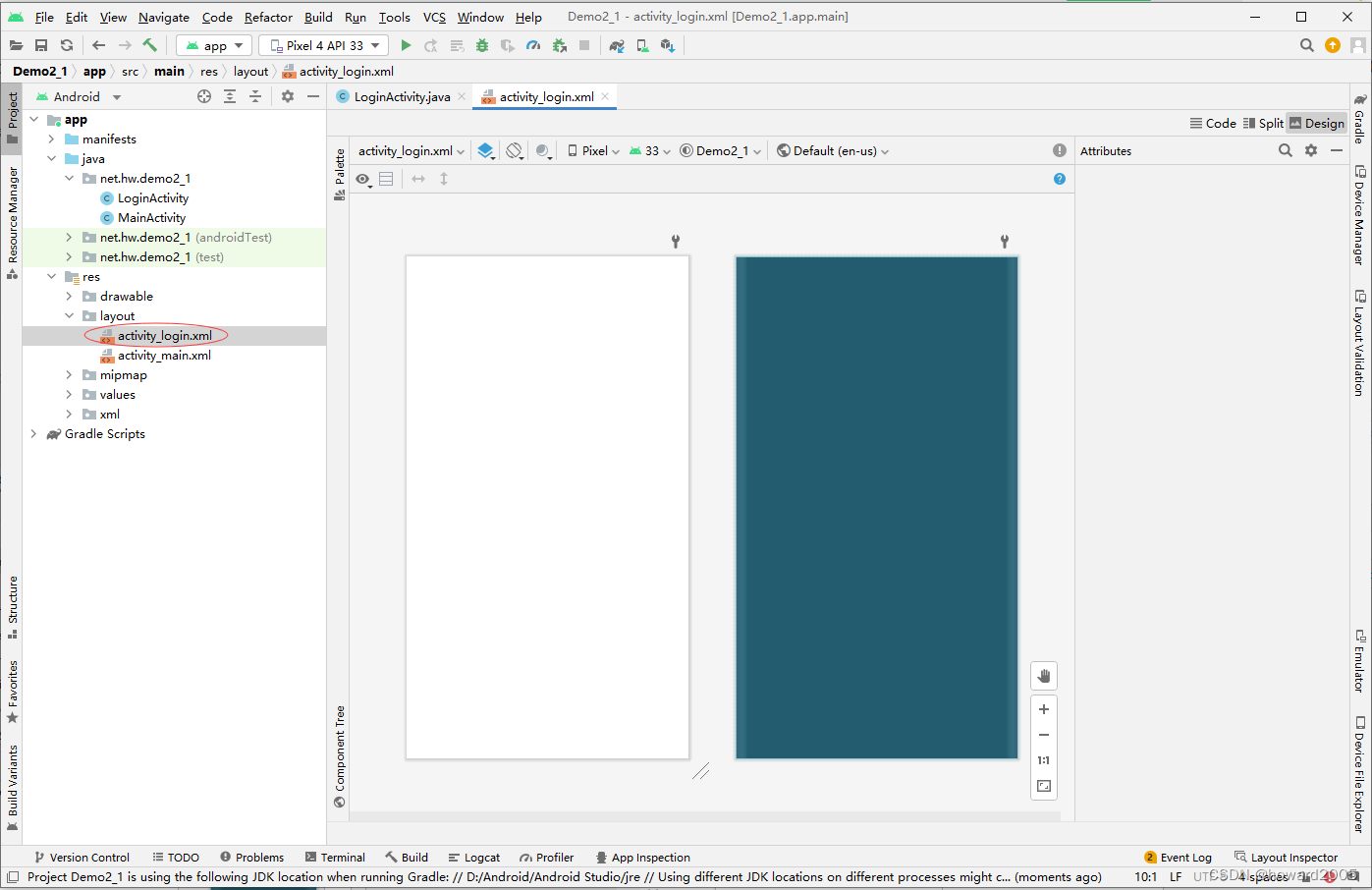The height and width of the screenshot is (890, 1372).
Task: Expand the drawable folder
Action: tap(69, 297)
